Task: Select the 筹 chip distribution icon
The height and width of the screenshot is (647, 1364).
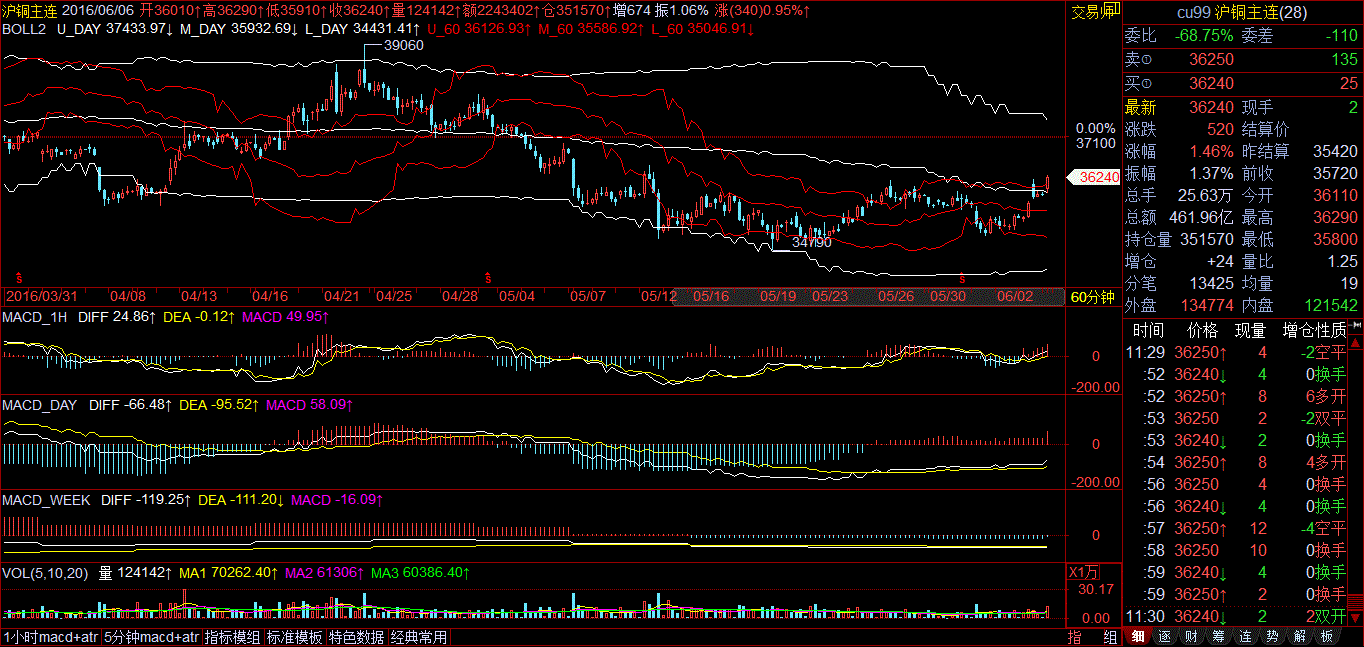Action: 1219,637
